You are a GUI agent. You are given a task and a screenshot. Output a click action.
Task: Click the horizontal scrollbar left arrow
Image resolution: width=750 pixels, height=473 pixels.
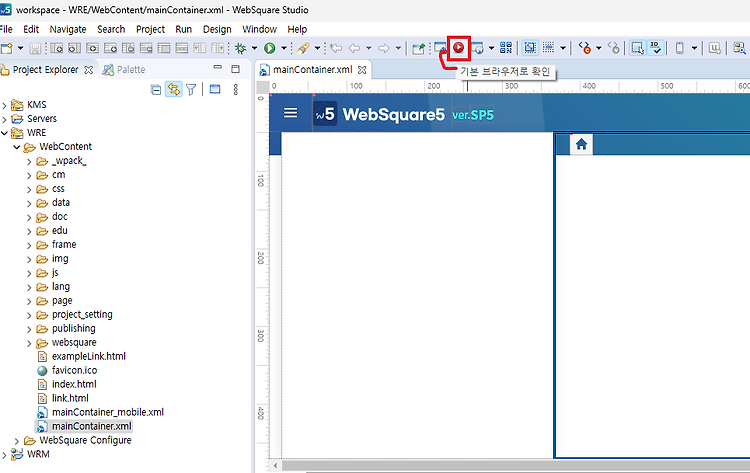tap(275, 465)
